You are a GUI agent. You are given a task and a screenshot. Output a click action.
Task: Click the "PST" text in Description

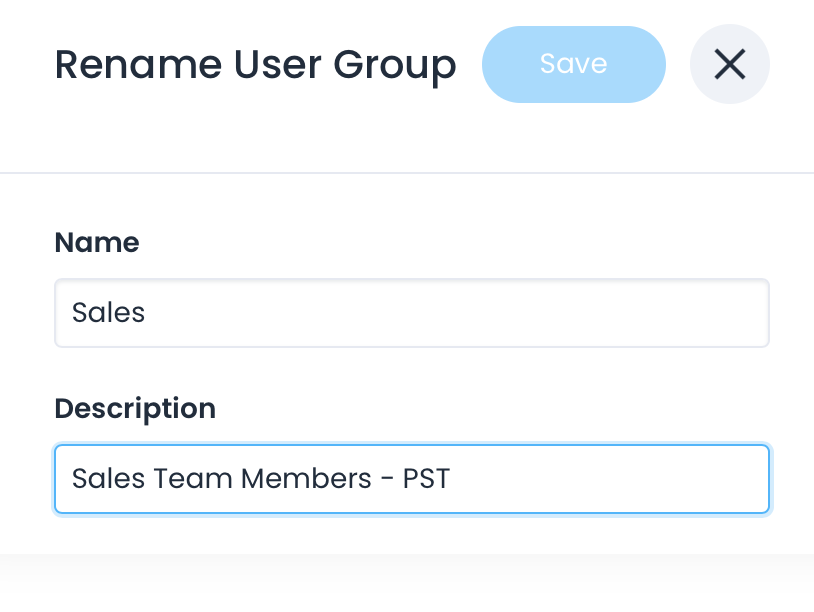(x=426, y=479)
